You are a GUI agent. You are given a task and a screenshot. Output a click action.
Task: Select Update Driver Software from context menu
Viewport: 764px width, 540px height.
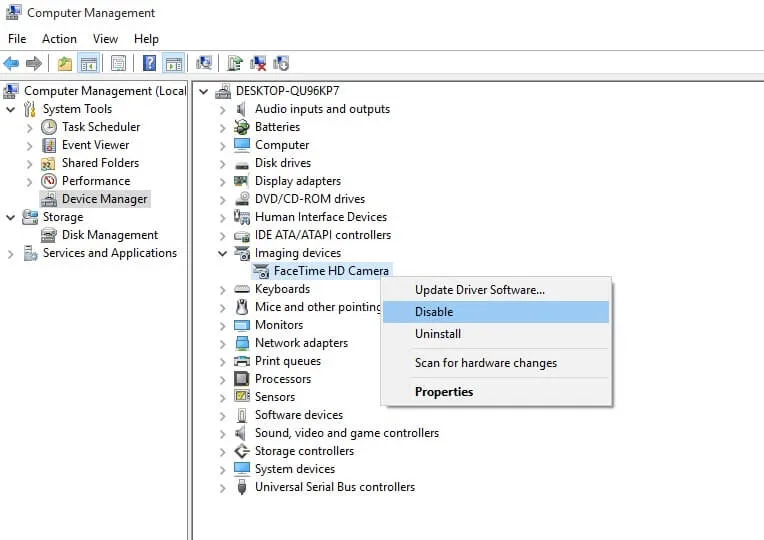point(479,290)
